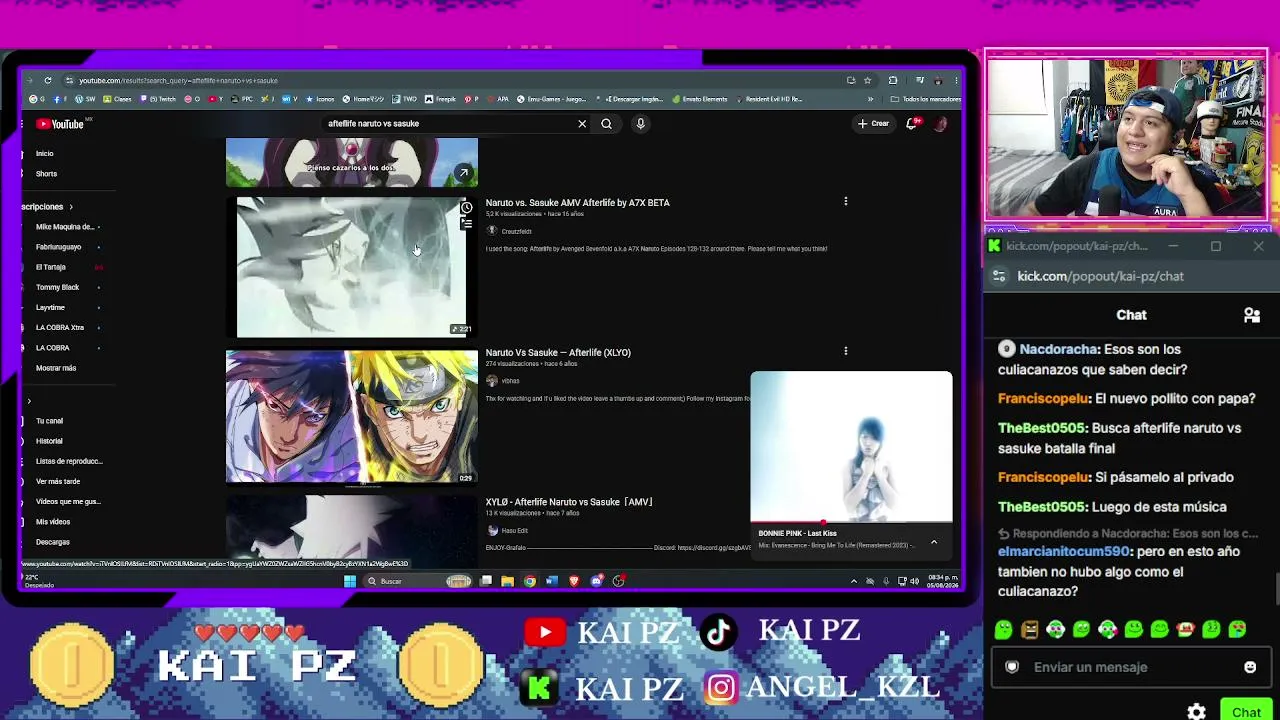Open the emoji picker in Kick chat
1280x720 pixels.
click(1250, 667)
